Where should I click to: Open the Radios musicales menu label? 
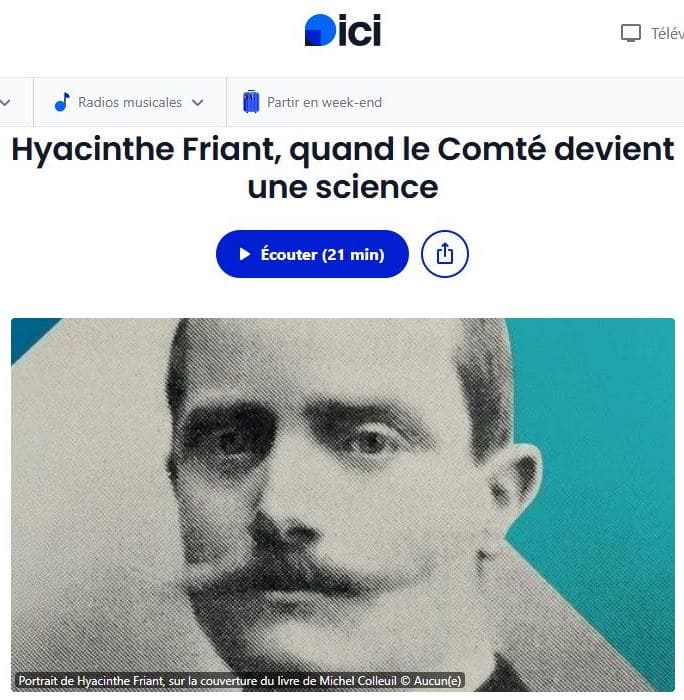pyautogui.click(x=130, y=102)
